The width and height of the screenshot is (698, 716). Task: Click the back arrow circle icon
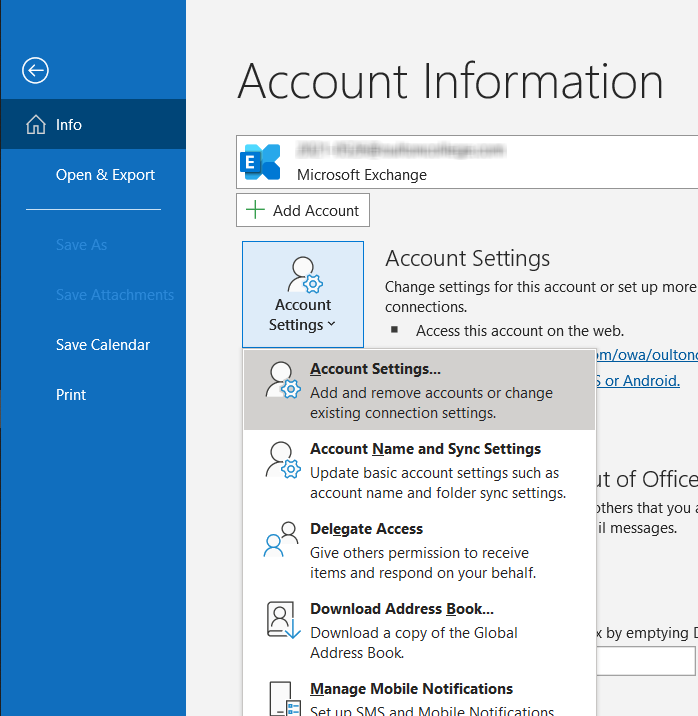click(35, 71)
